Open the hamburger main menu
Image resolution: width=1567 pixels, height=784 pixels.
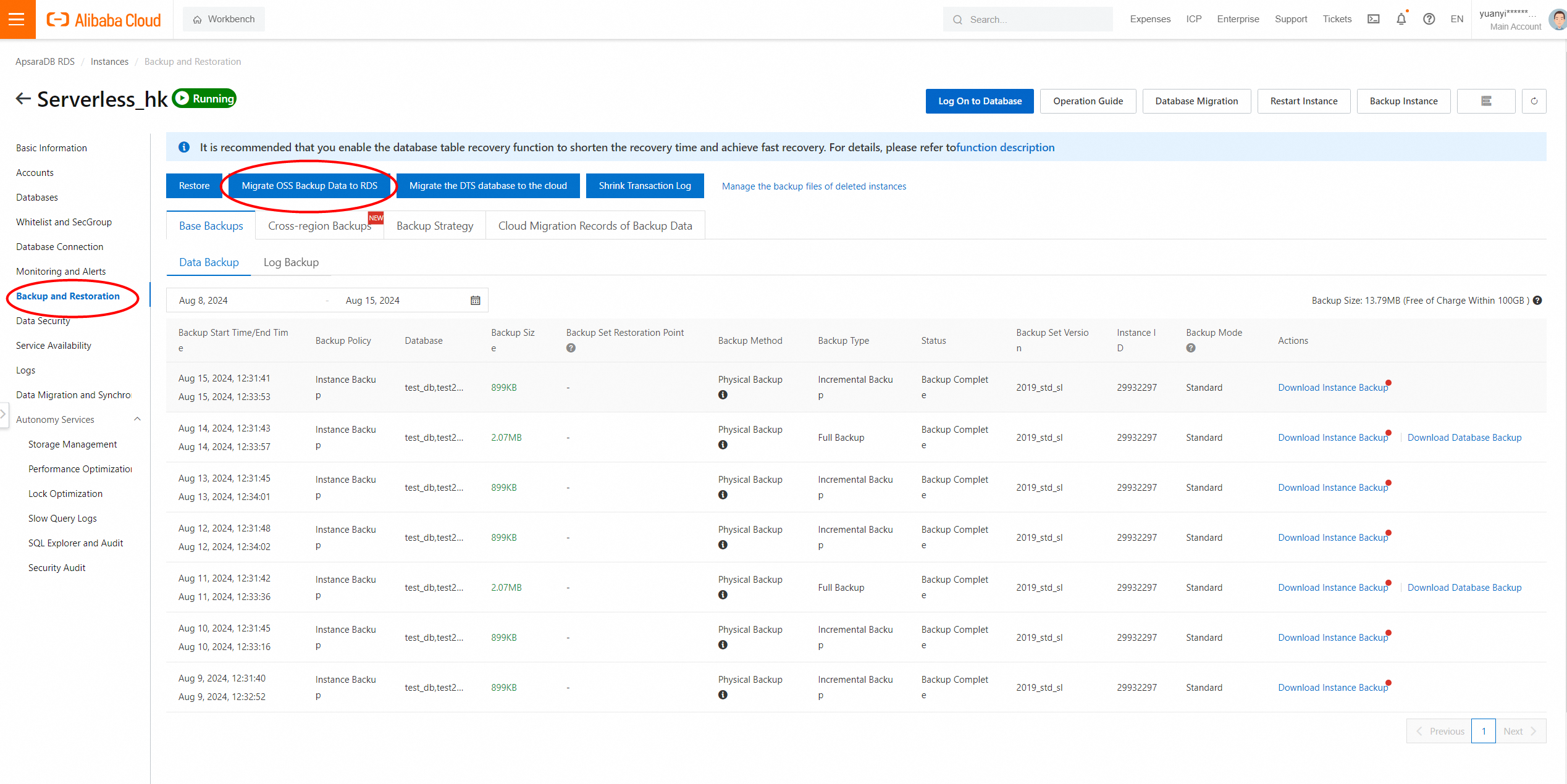click(17, 19)
